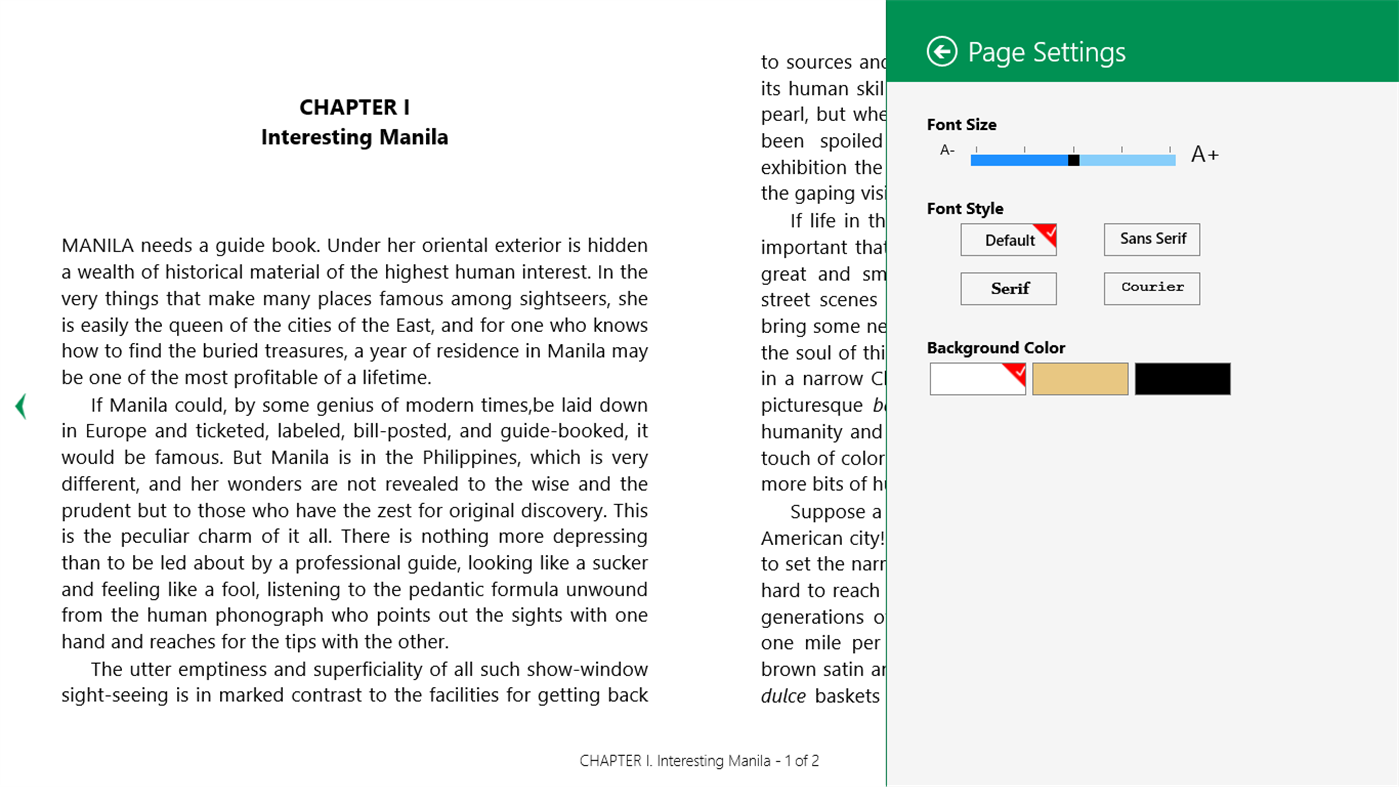Click the Page Settings heading

coord(1044,51)
